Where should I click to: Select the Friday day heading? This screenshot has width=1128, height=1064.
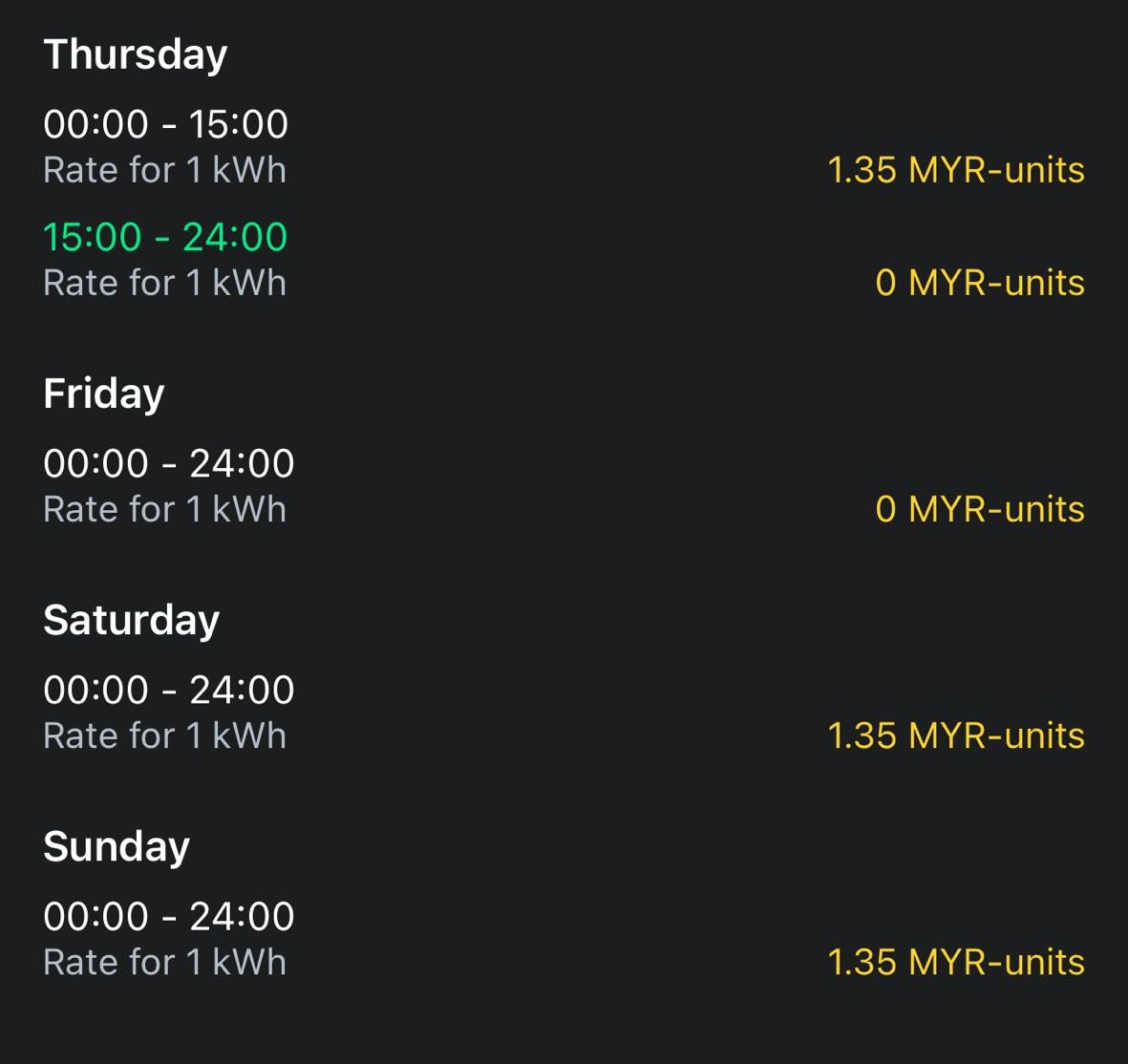click(104, 394)
